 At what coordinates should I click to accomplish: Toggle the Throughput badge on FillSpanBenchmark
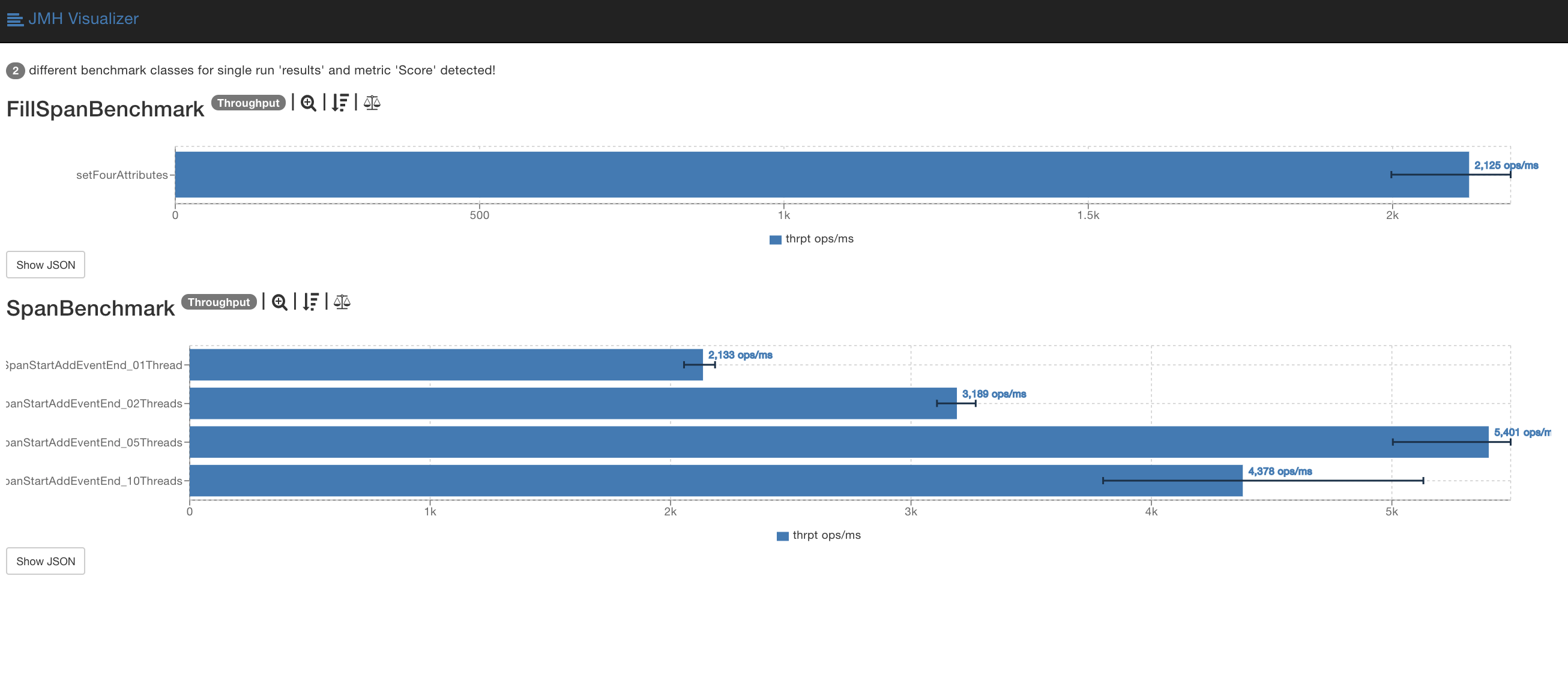click(248, 103)
